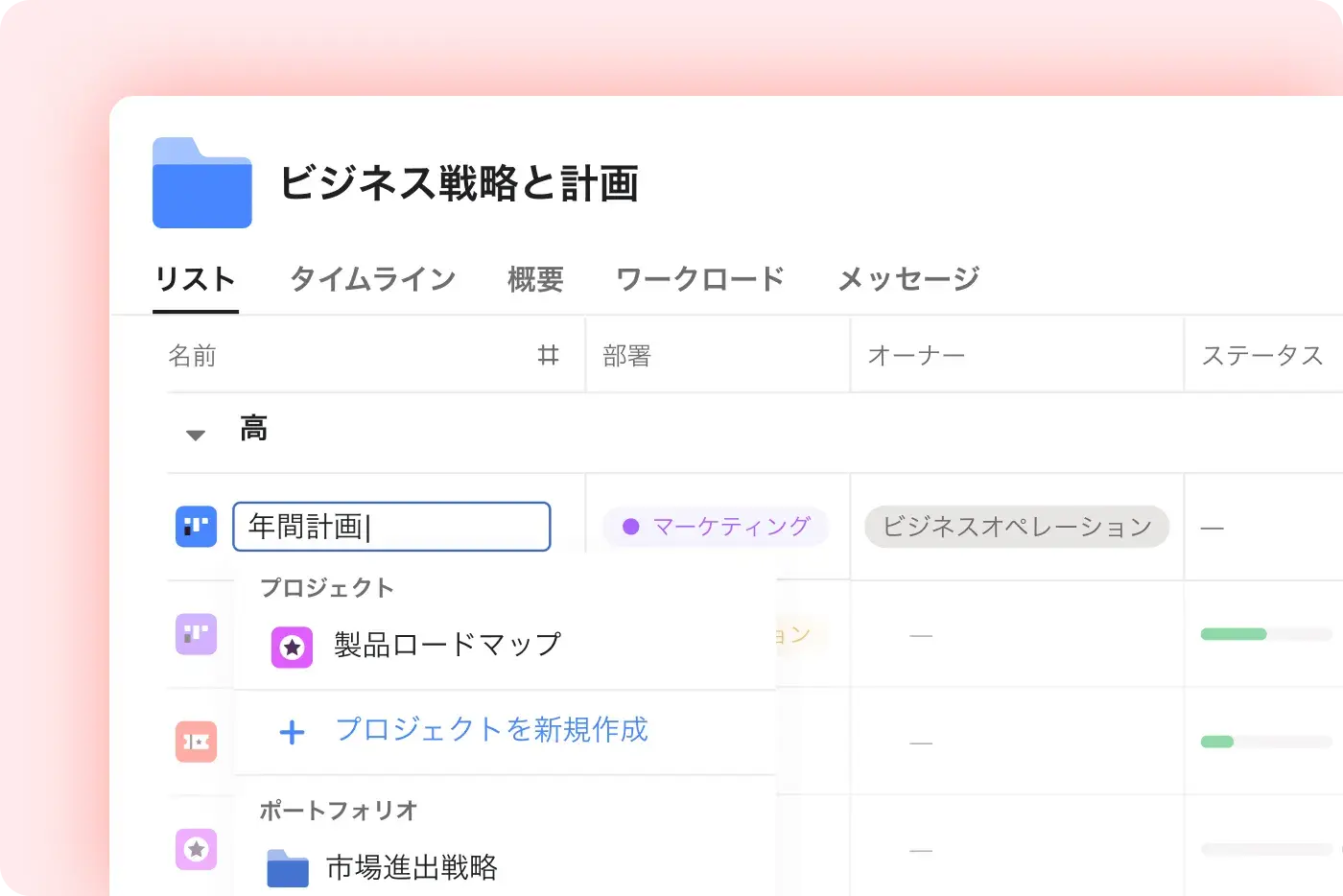The width and height of the screenshot is (1343, 896).
Task: Click the プロジェクト dropdown section label
Action: coord(327,587)
